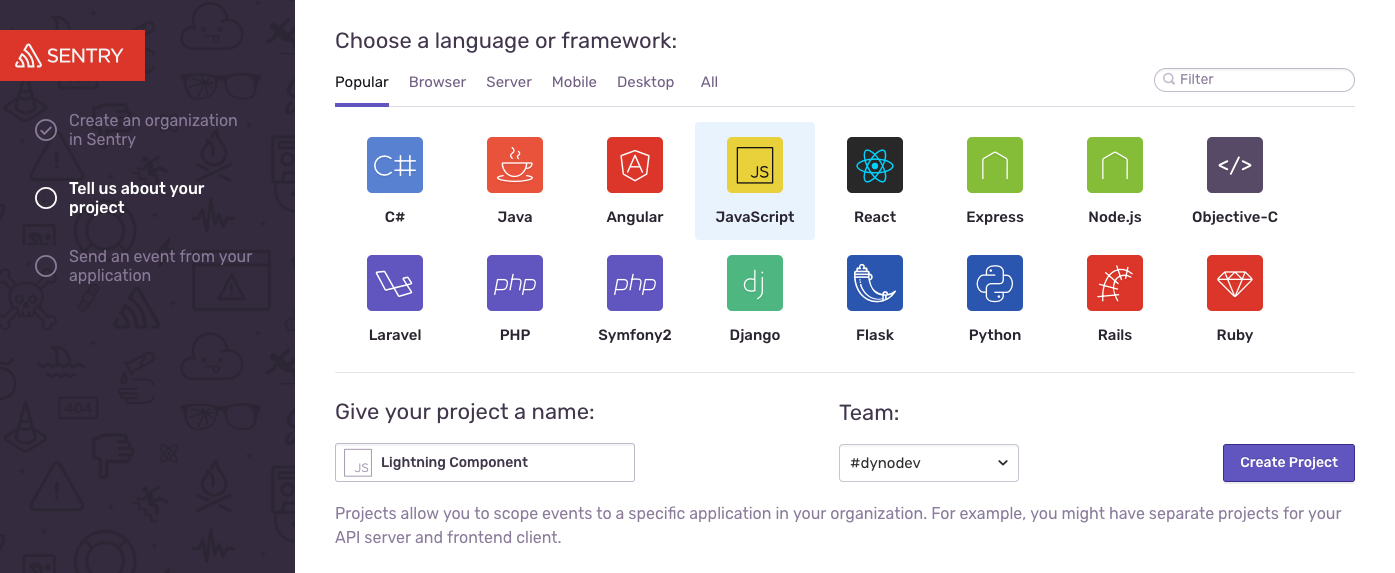This screenshot has height=573, width=1395.
Task: Pick the Angular framework icon
Action: tap(635, 165)
